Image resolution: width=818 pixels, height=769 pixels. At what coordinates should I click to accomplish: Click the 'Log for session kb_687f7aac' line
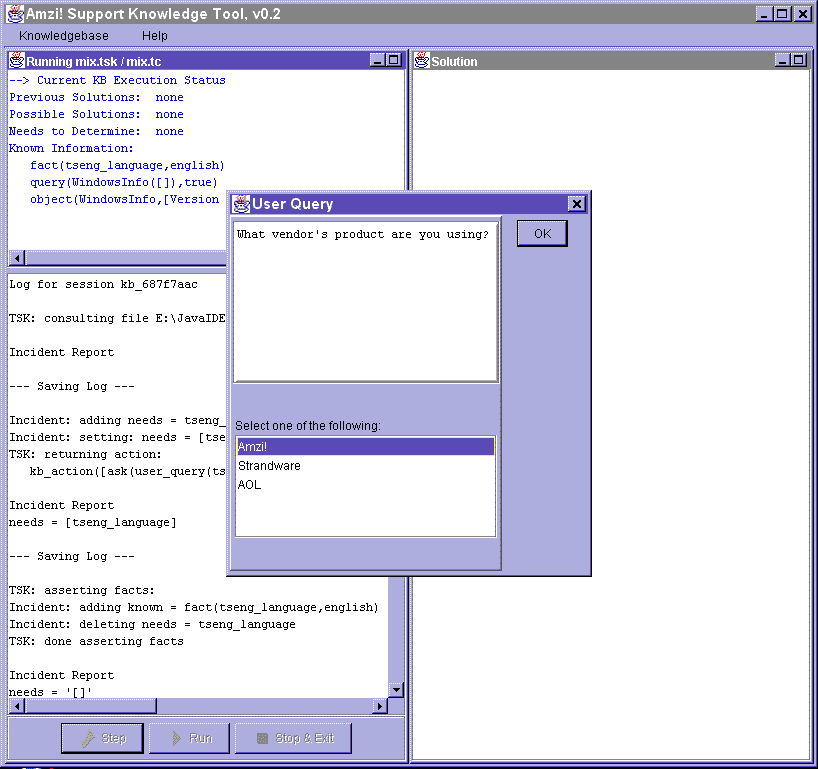[103, 284]
